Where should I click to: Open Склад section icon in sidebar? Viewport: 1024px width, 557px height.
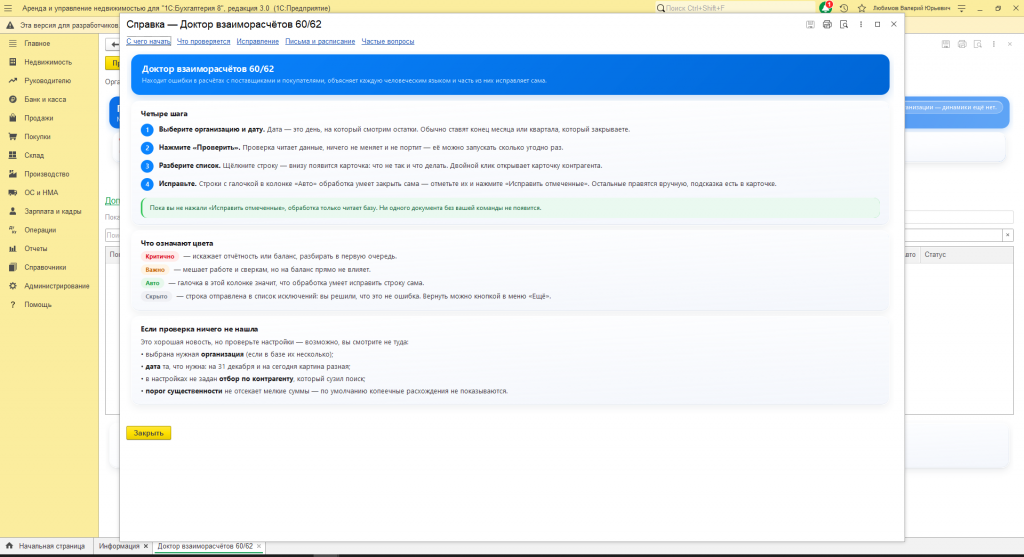point(12,155)
